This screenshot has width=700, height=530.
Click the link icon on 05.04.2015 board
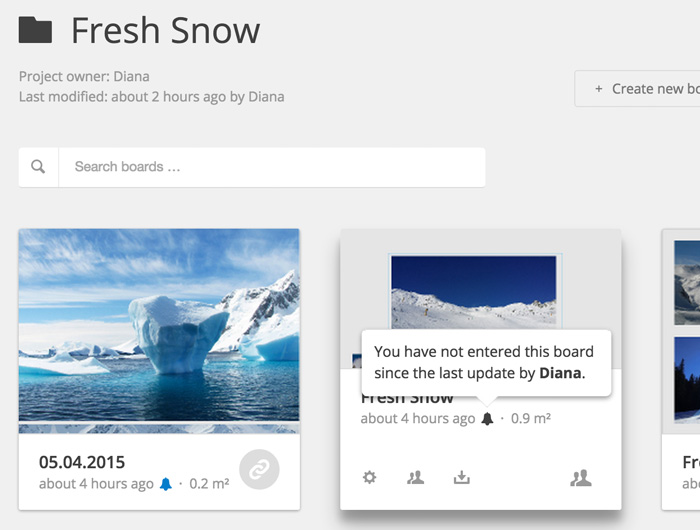pos(259,469)
